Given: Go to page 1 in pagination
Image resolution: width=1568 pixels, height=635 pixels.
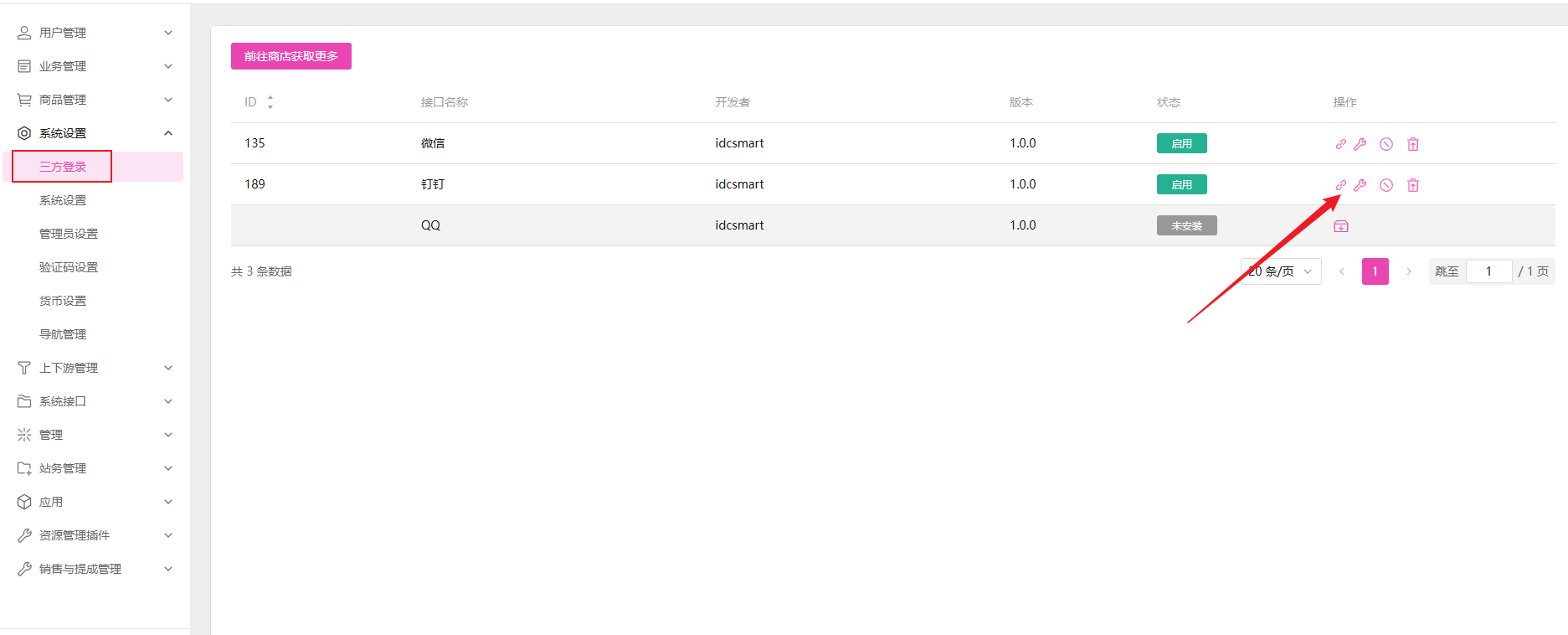Looking at the screenshot, I should click(1375, 271).
